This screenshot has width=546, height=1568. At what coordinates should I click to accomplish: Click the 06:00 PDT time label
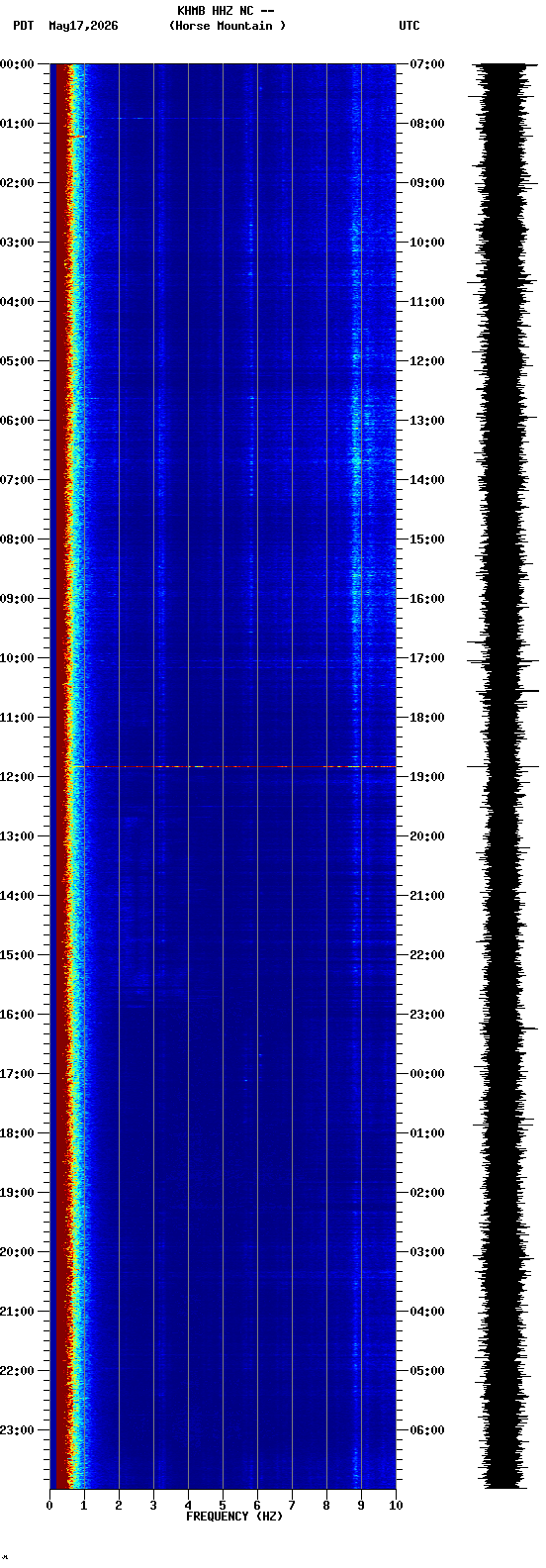[x=18, y=421]
